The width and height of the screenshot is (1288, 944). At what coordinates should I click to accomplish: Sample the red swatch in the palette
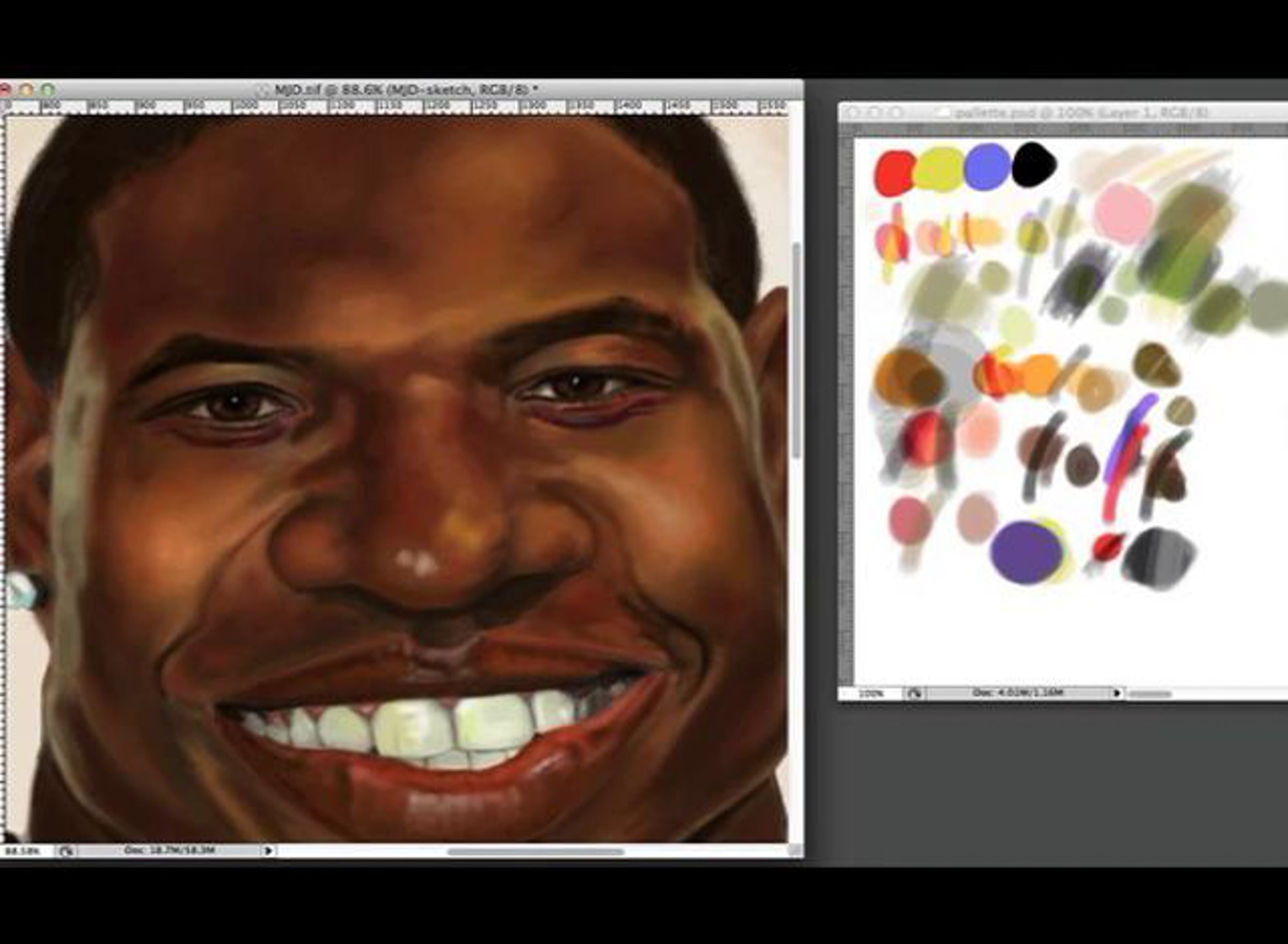(x=894, y=173)
